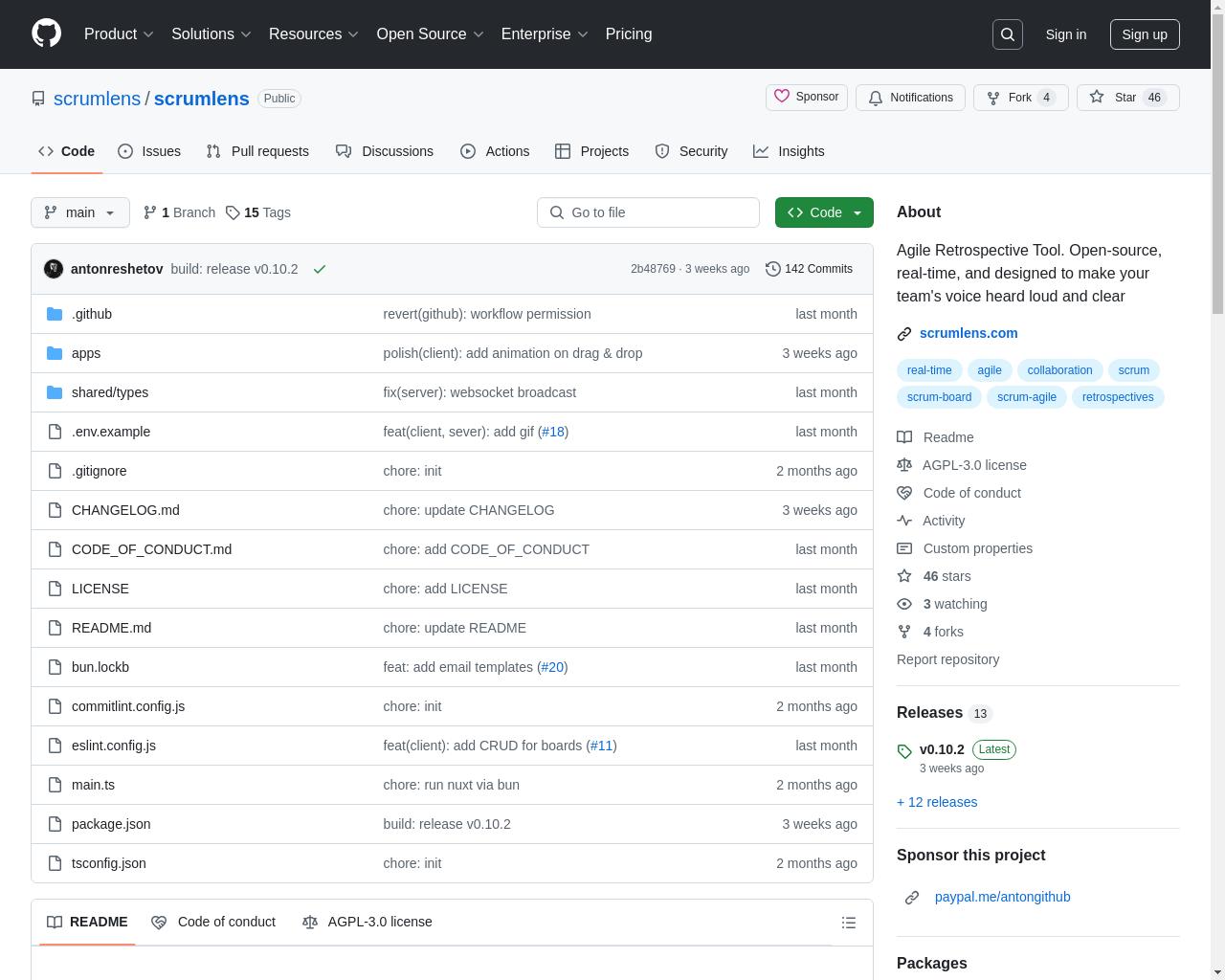Viewport: 1225px width, 980px height.
Task: Click the link icon beside paypal.me/antongithub
Action: click(912, 897)
